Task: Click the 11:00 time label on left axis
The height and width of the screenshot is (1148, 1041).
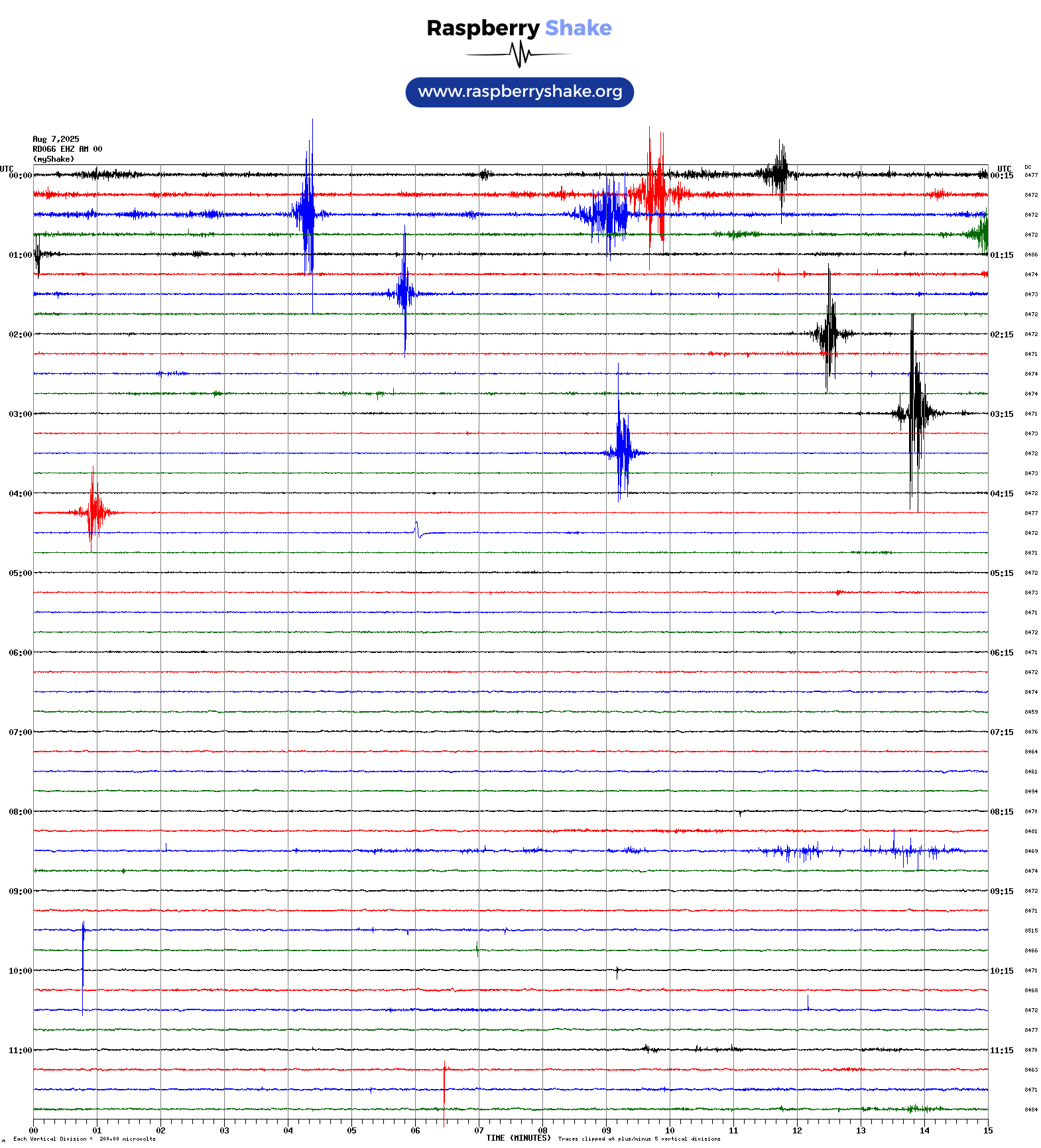Action: (x=20, y=1051)
